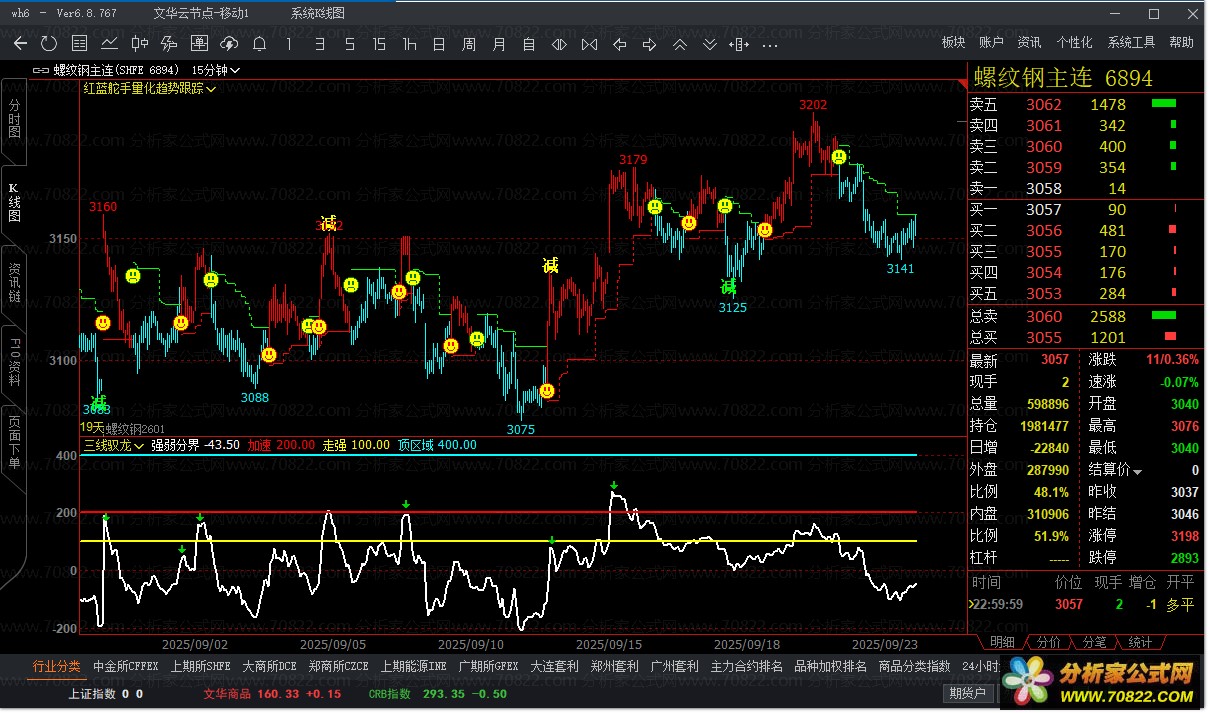The height and width of the screenshot is (713, 1210).
Task: Click the double-chevron up icon in toolbar
Action: (x=680, y=44)
